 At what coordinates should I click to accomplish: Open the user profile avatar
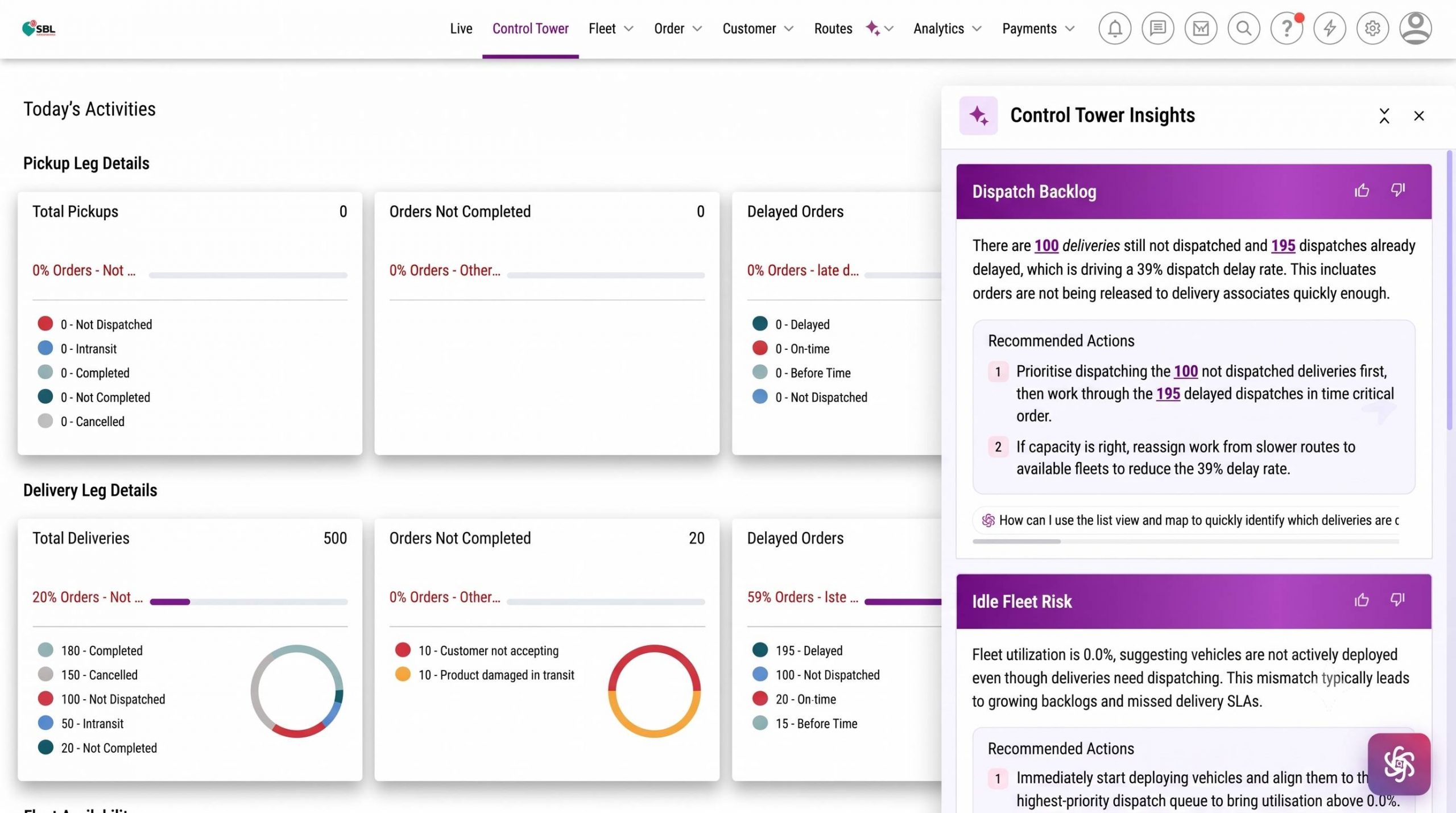(1416, 28)
